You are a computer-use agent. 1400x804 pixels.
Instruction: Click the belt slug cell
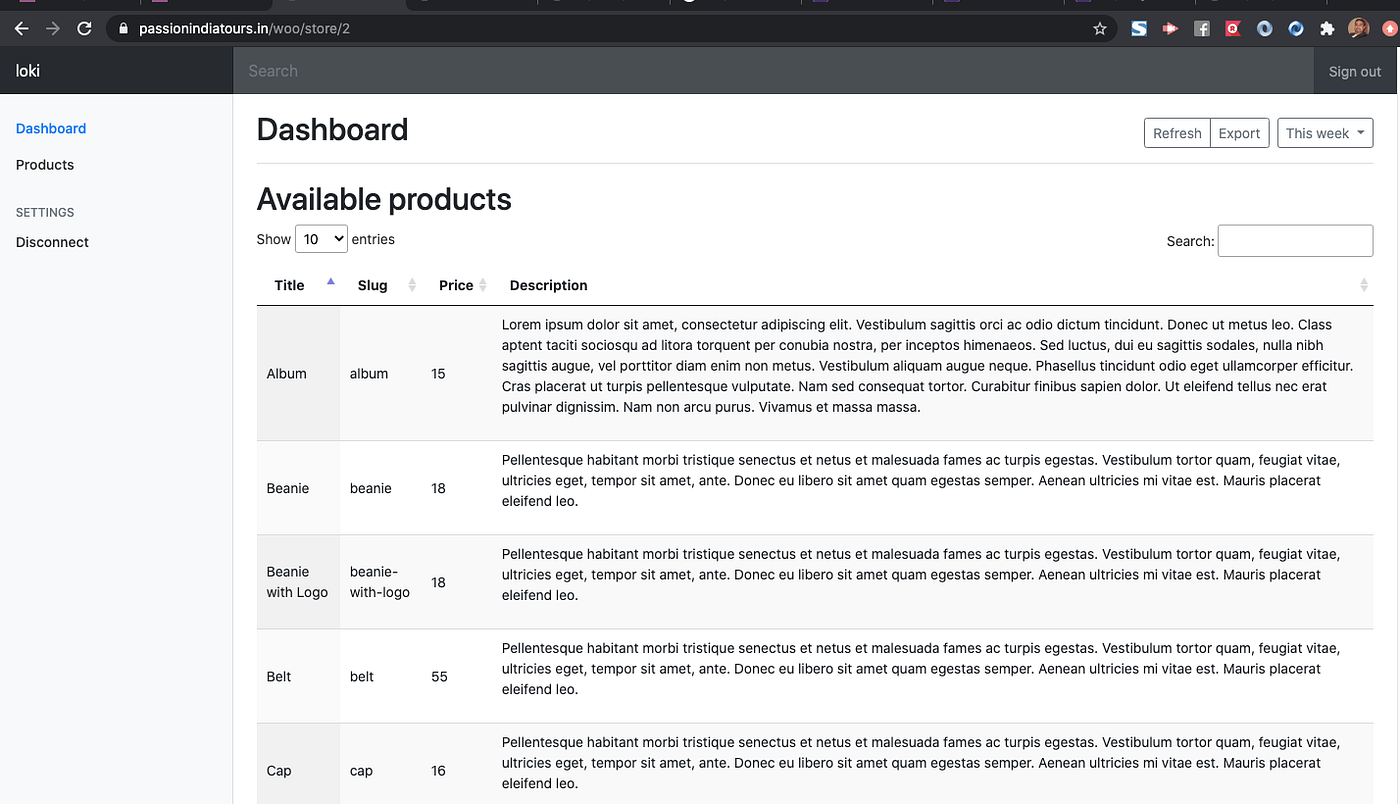381,676
